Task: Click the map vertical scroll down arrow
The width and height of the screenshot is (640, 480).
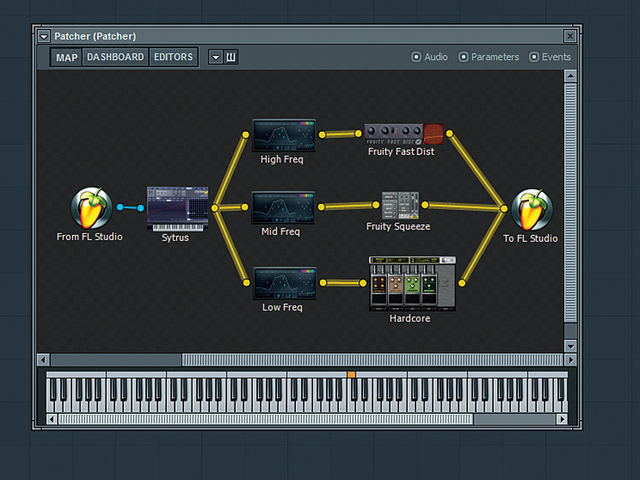Action: (x=570, y=347)
